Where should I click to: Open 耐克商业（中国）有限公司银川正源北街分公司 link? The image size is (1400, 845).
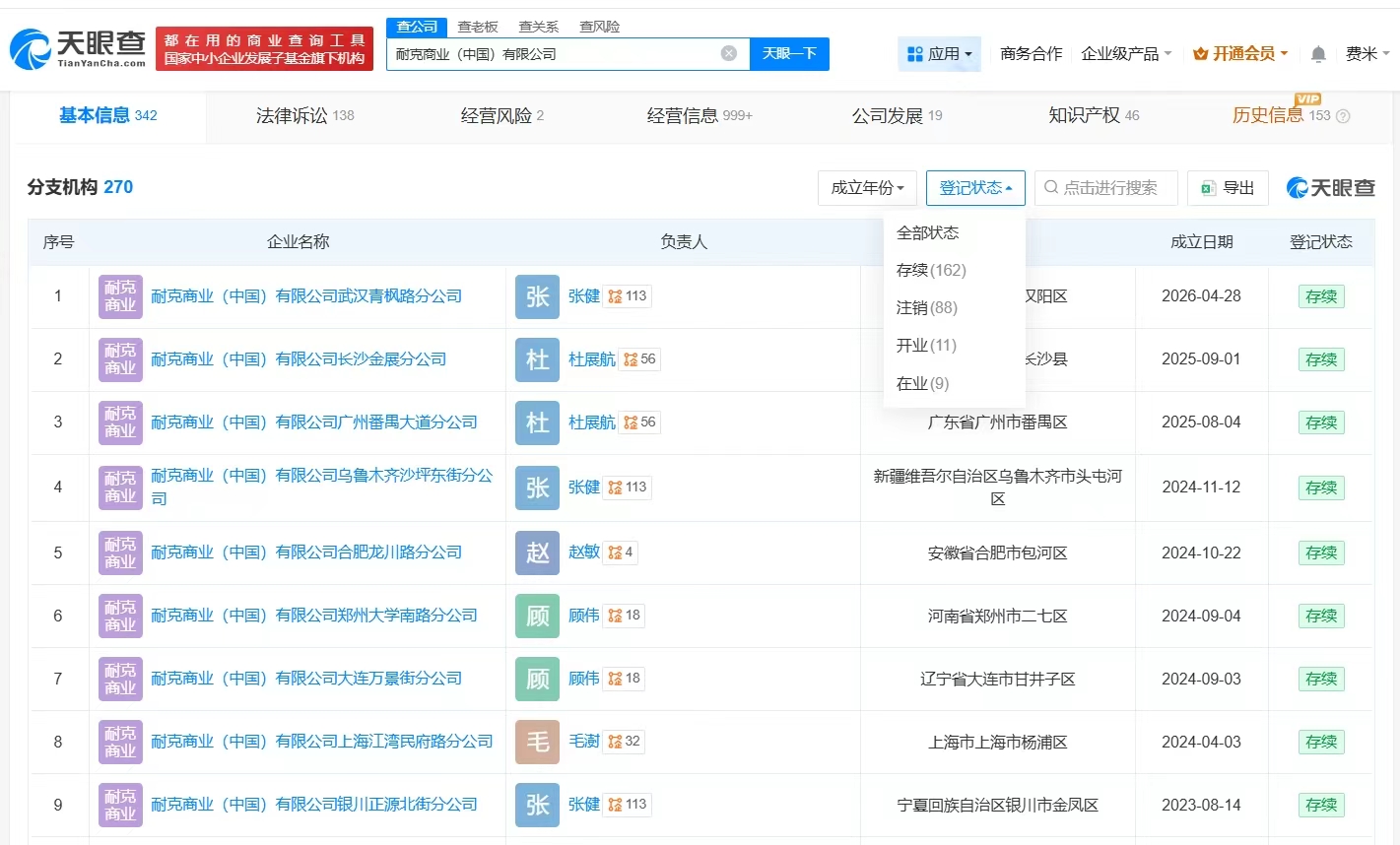click(314, 805)
